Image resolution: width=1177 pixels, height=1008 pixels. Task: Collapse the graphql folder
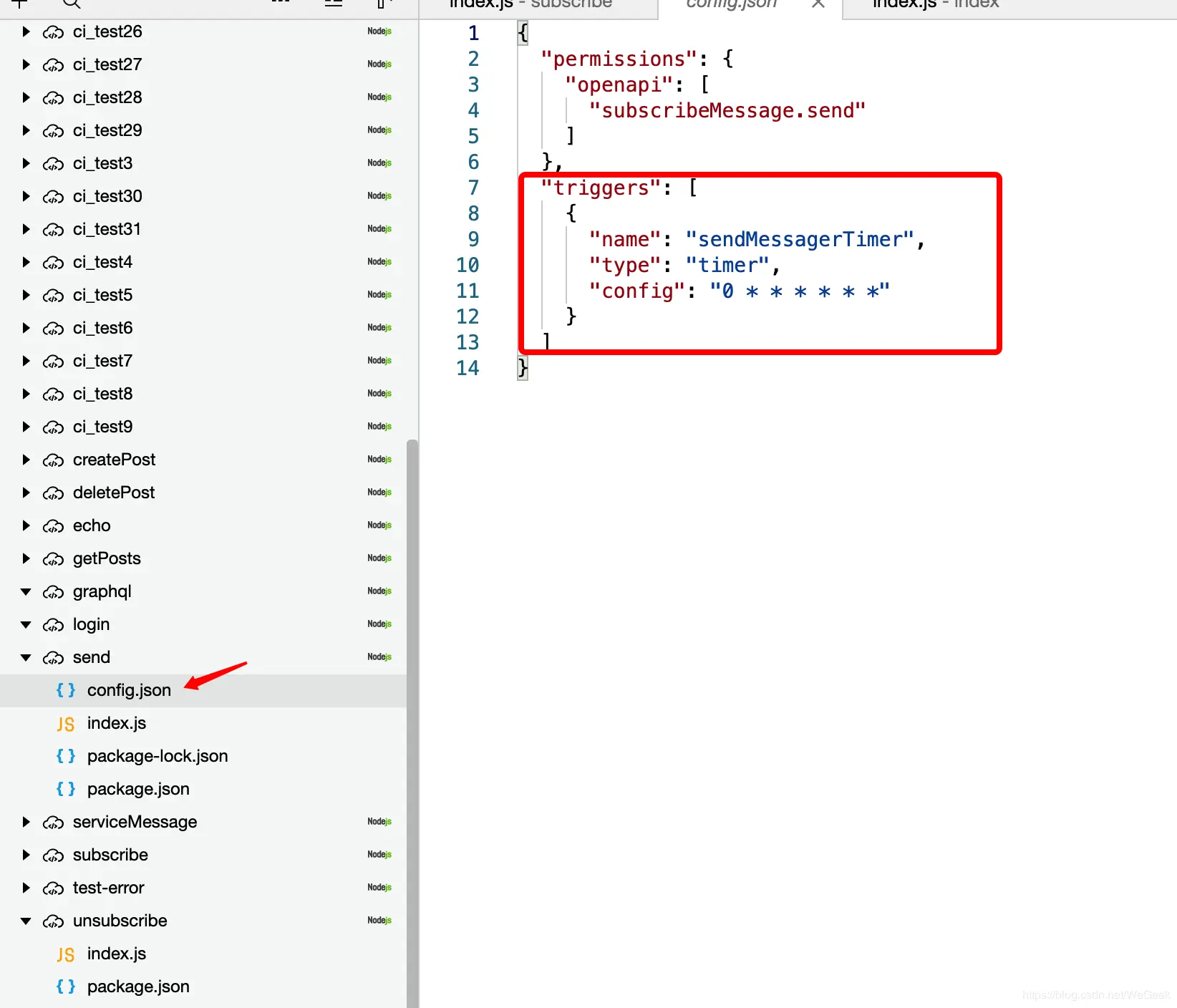[x=26, y=591]
